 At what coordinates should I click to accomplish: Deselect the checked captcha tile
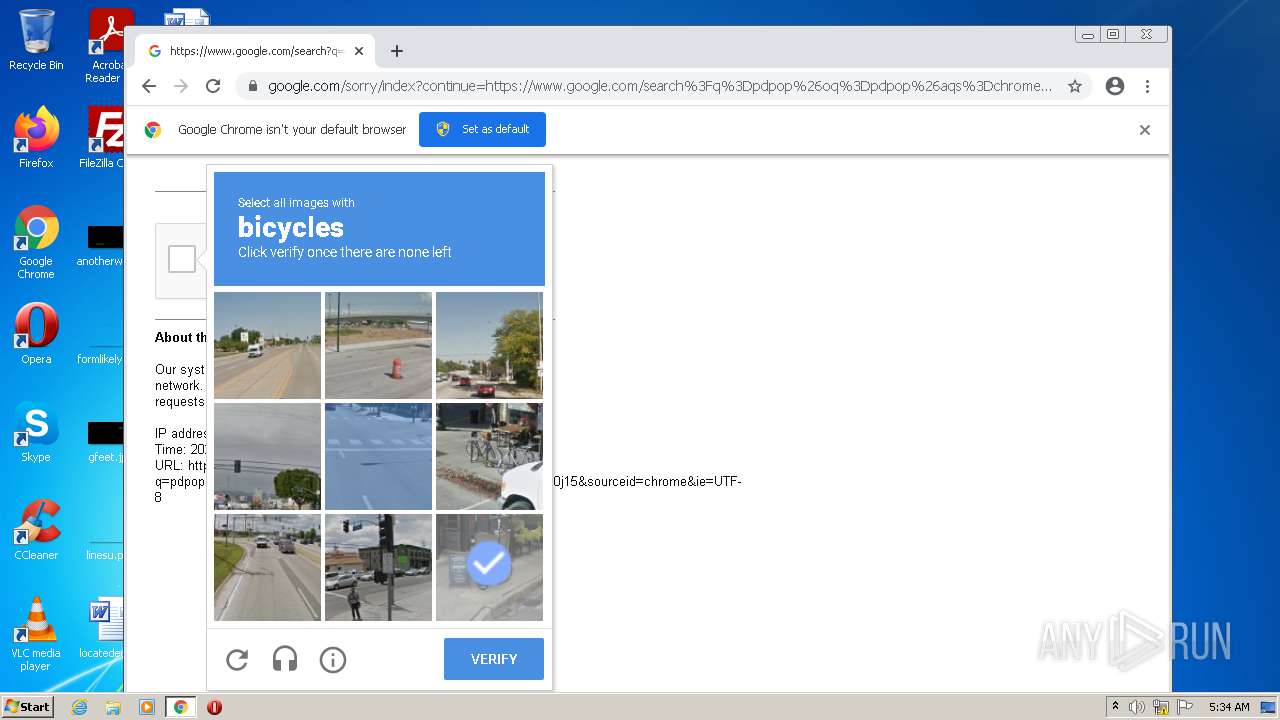coord(489,567)
